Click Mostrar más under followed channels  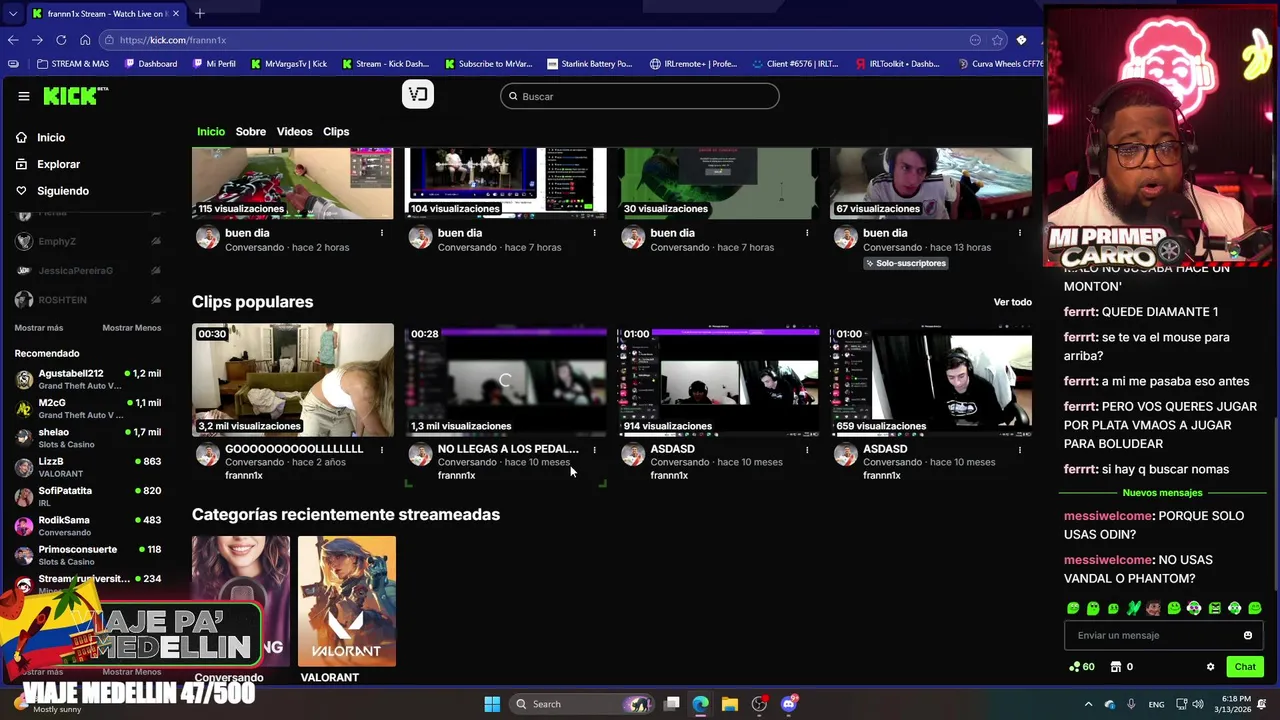tap(39, 328)
